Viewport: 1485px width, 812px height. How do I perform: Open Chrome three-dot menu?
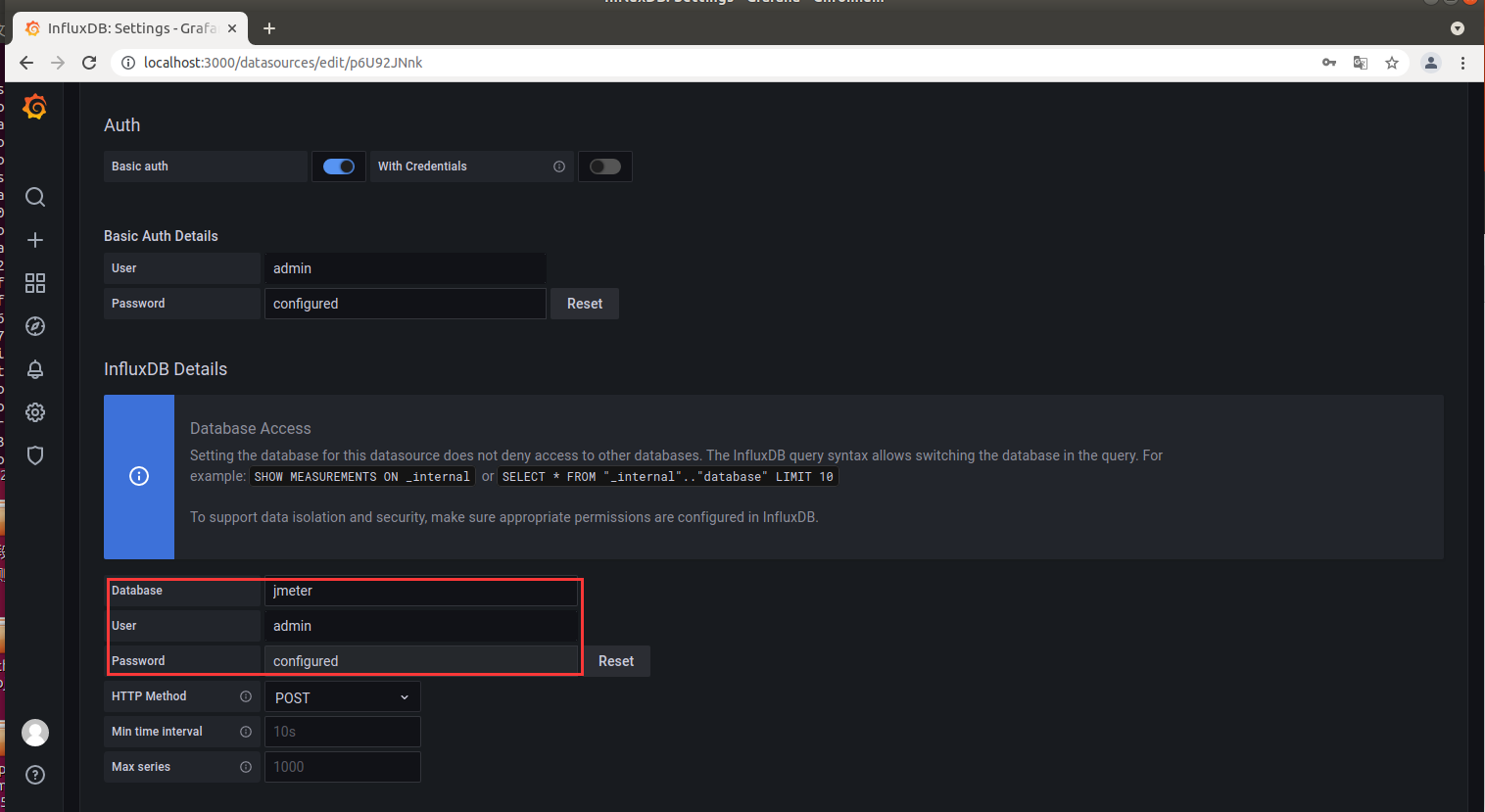click(x=1462, y=63)
